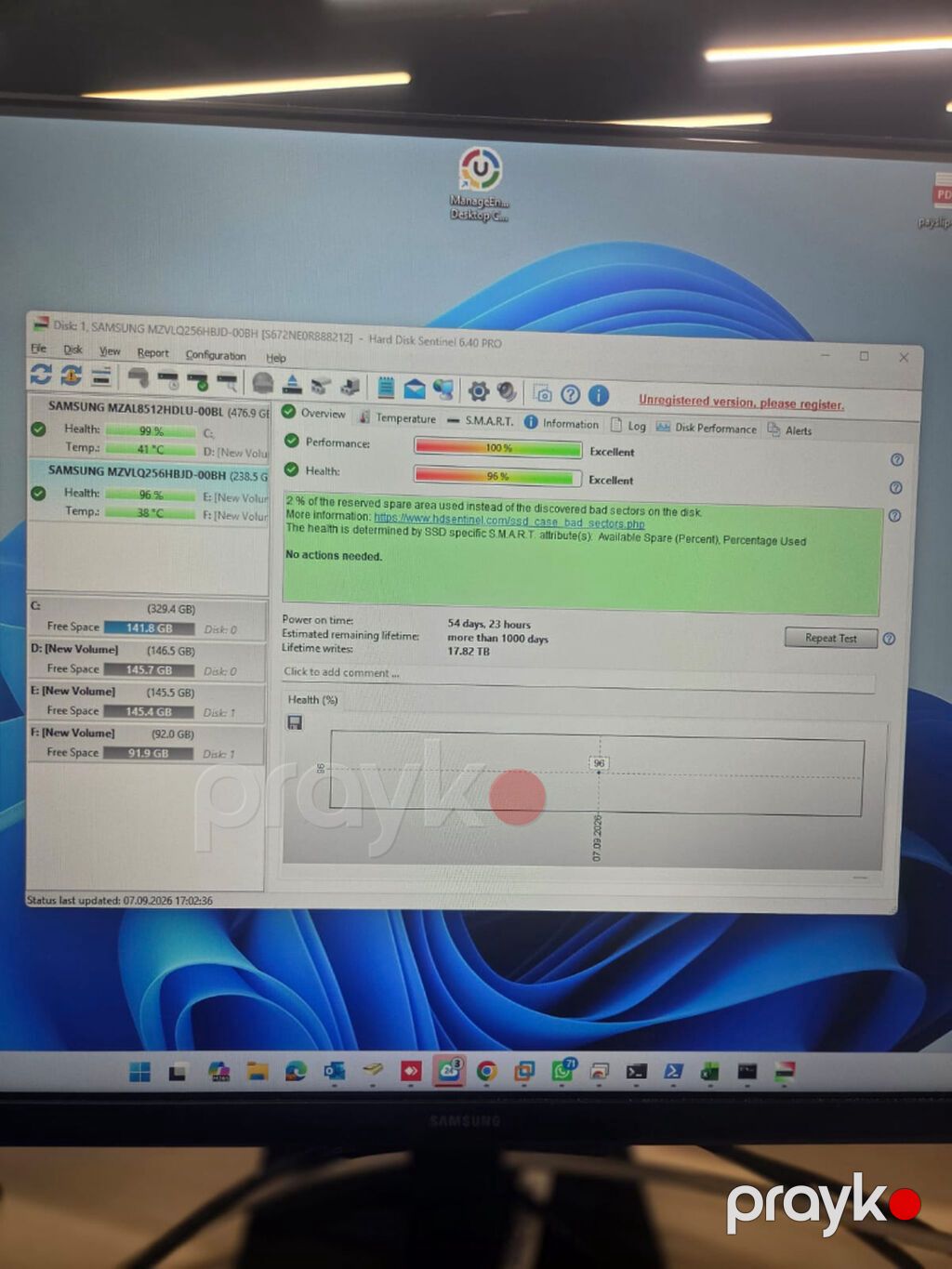Open the Windows Start menu

pos(139,1071)
